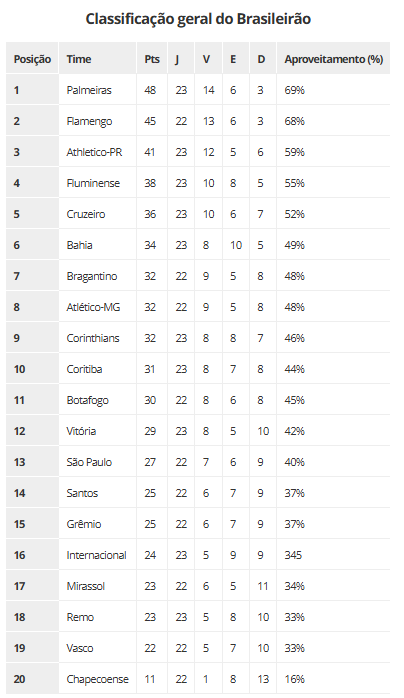This screenshot has width=404, height=698.
Task: Click Chapecoense's 16% percentage value
Action: pos(295,679)
